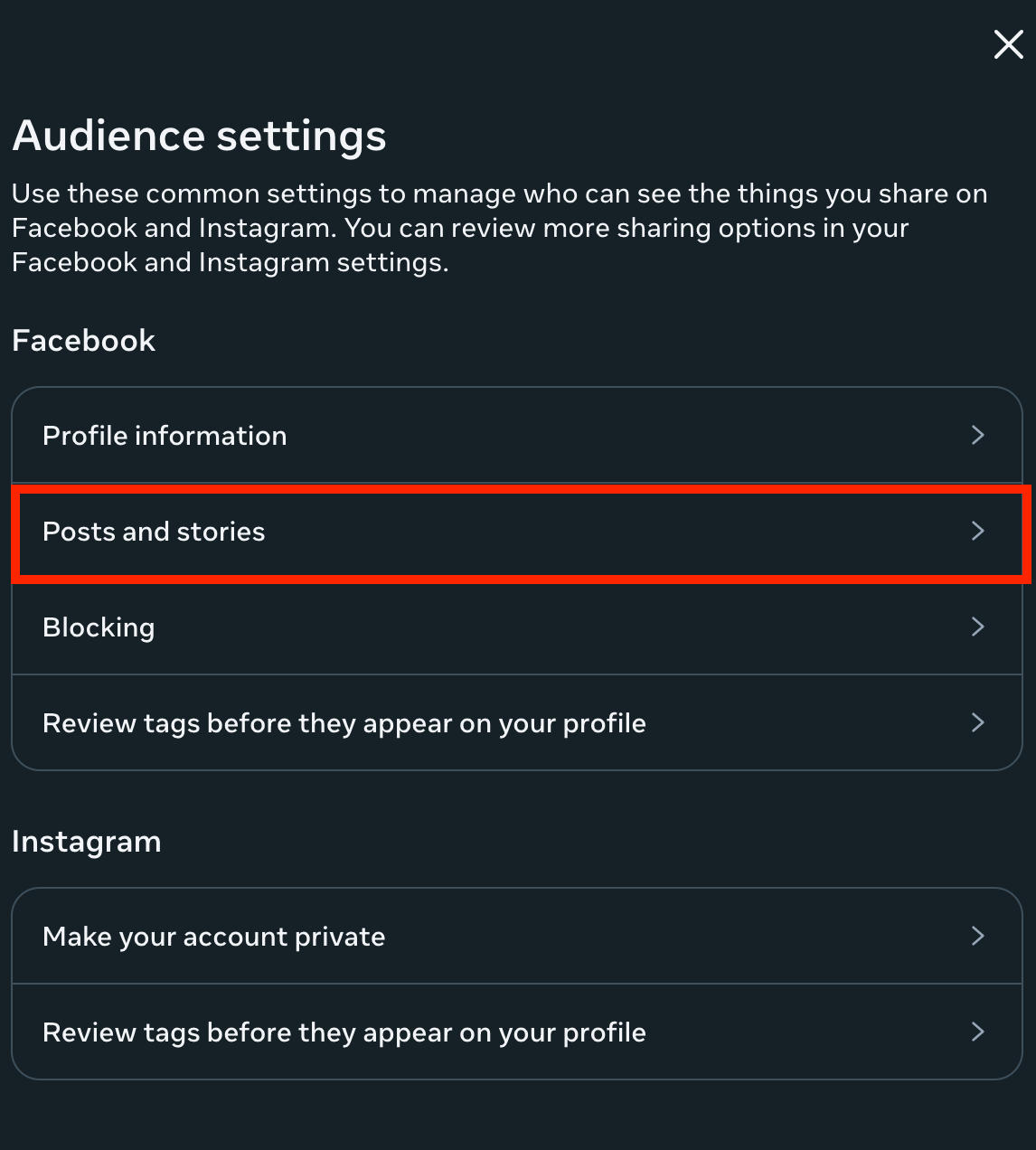Open Profile information settings
Viewport: 1036px width, 1150px height.
point(165,436)
